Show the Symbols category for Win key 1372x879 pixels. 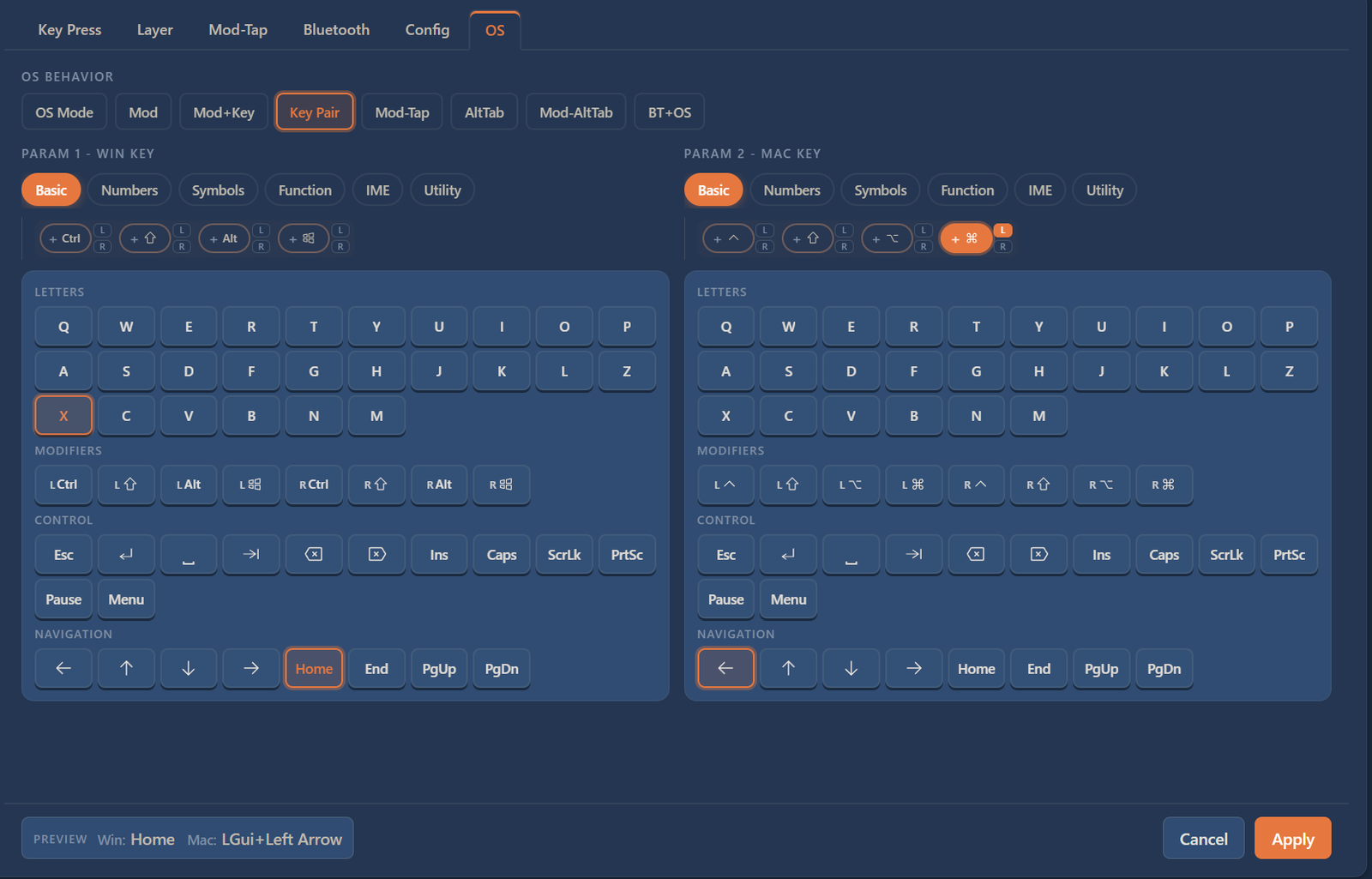pyautogui.click(x=218, y=190)
